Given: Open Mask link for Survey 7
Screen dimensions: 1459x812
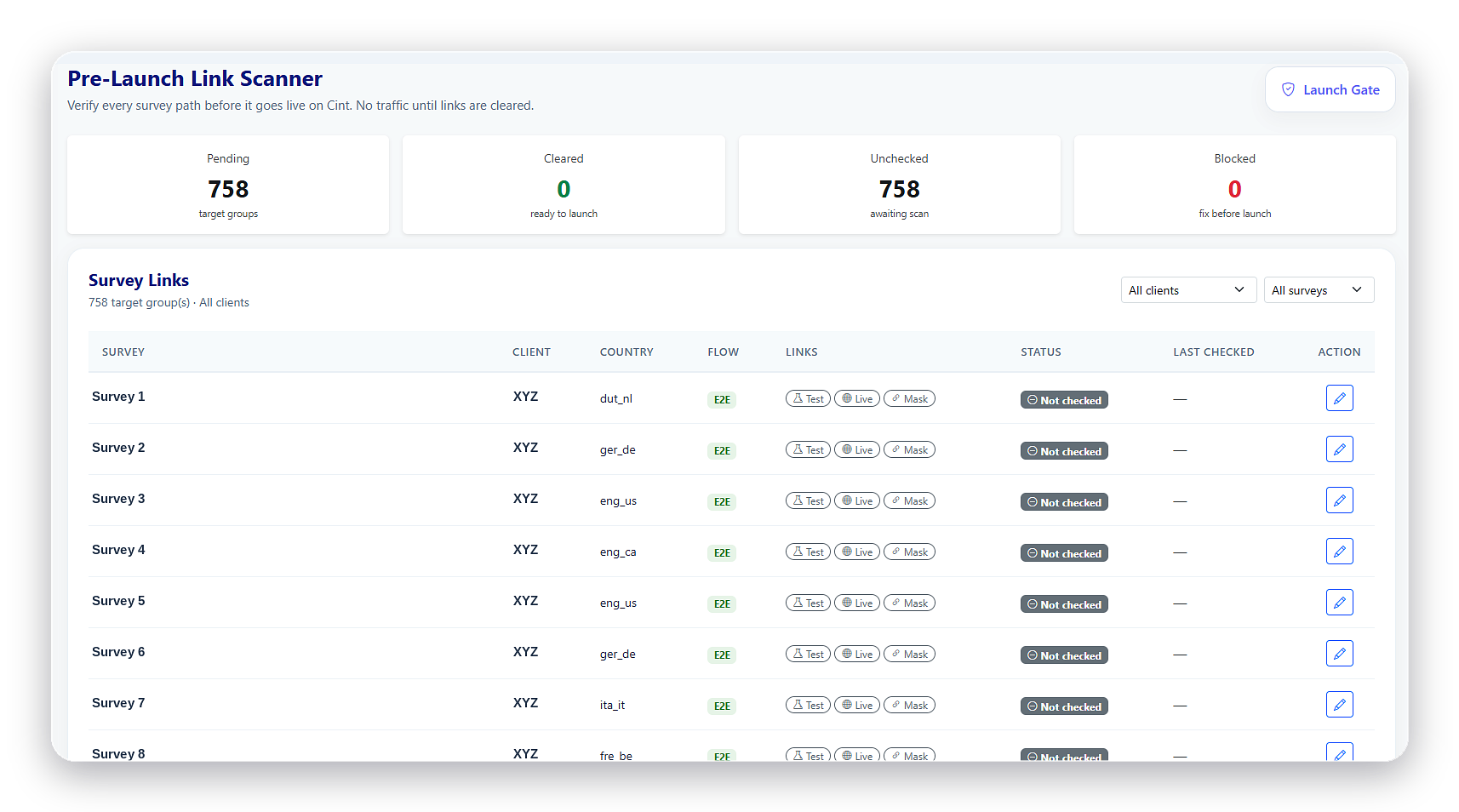Looking at the screenshot, I should 909,705.
